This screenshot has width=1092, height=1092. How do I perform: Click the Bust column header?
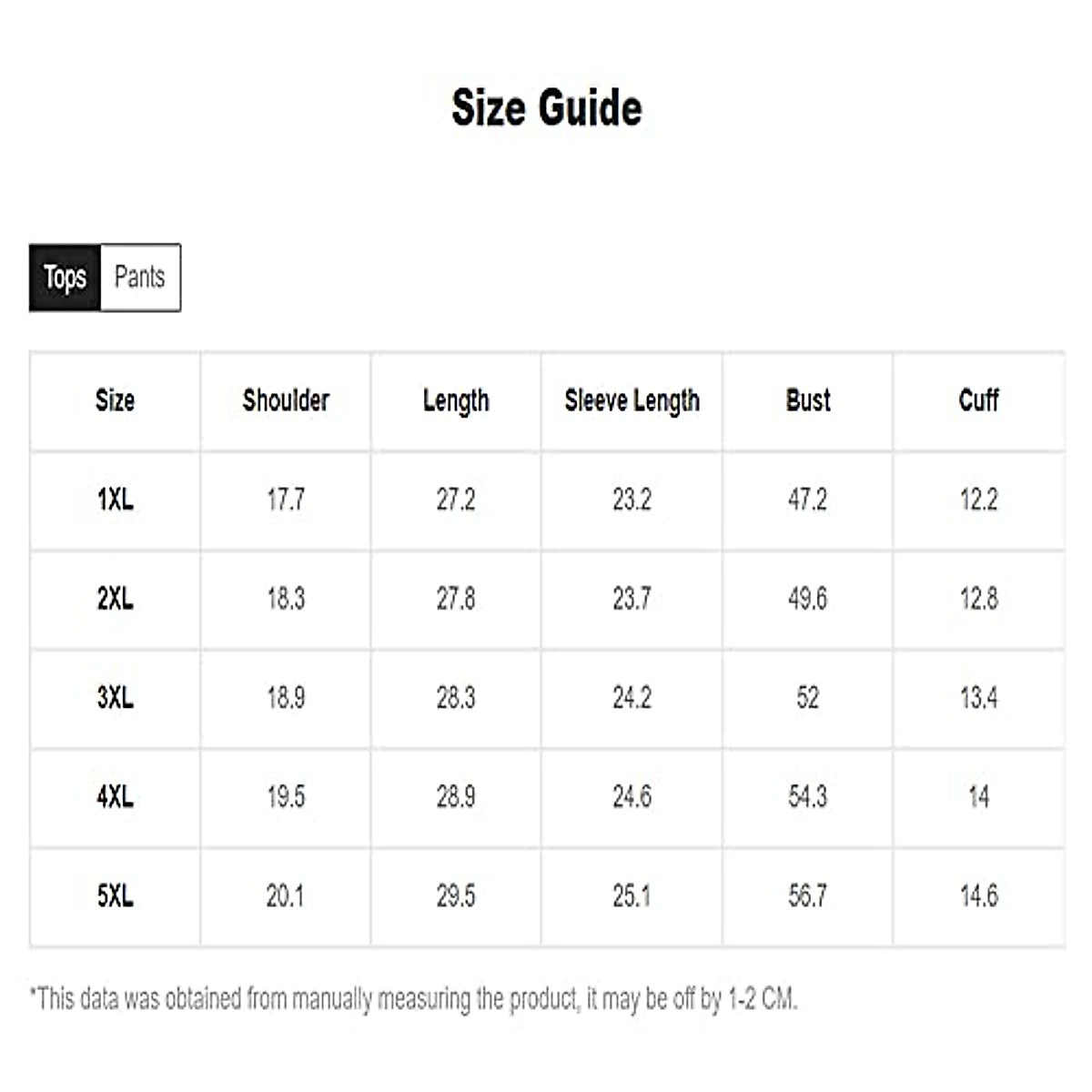808,400
